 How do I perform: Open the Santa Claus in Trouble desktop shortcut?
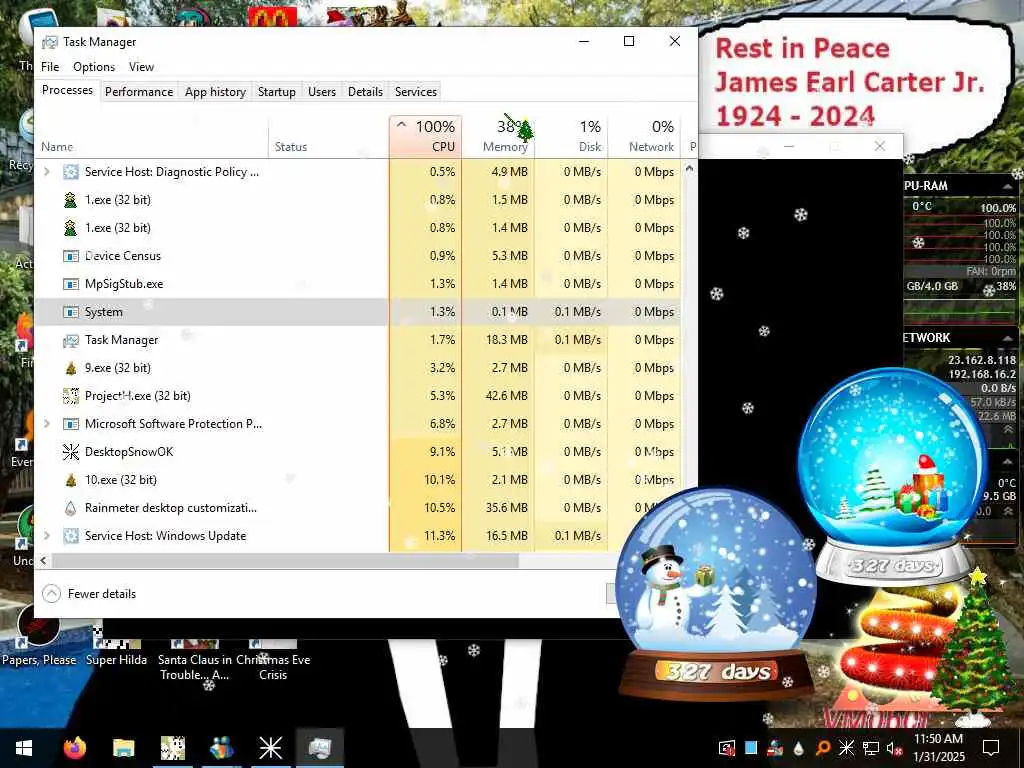(195, 660)
